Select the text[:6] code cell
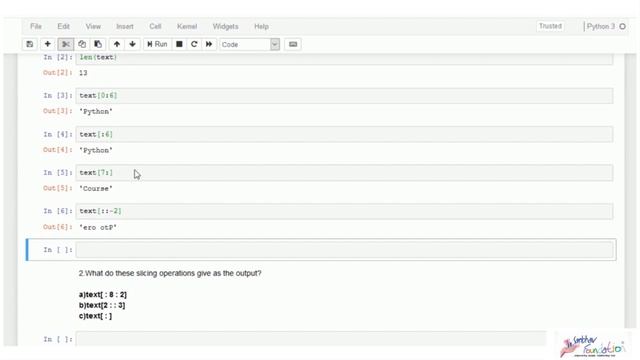This screenshot has height=360, width=640. [344, 134]
